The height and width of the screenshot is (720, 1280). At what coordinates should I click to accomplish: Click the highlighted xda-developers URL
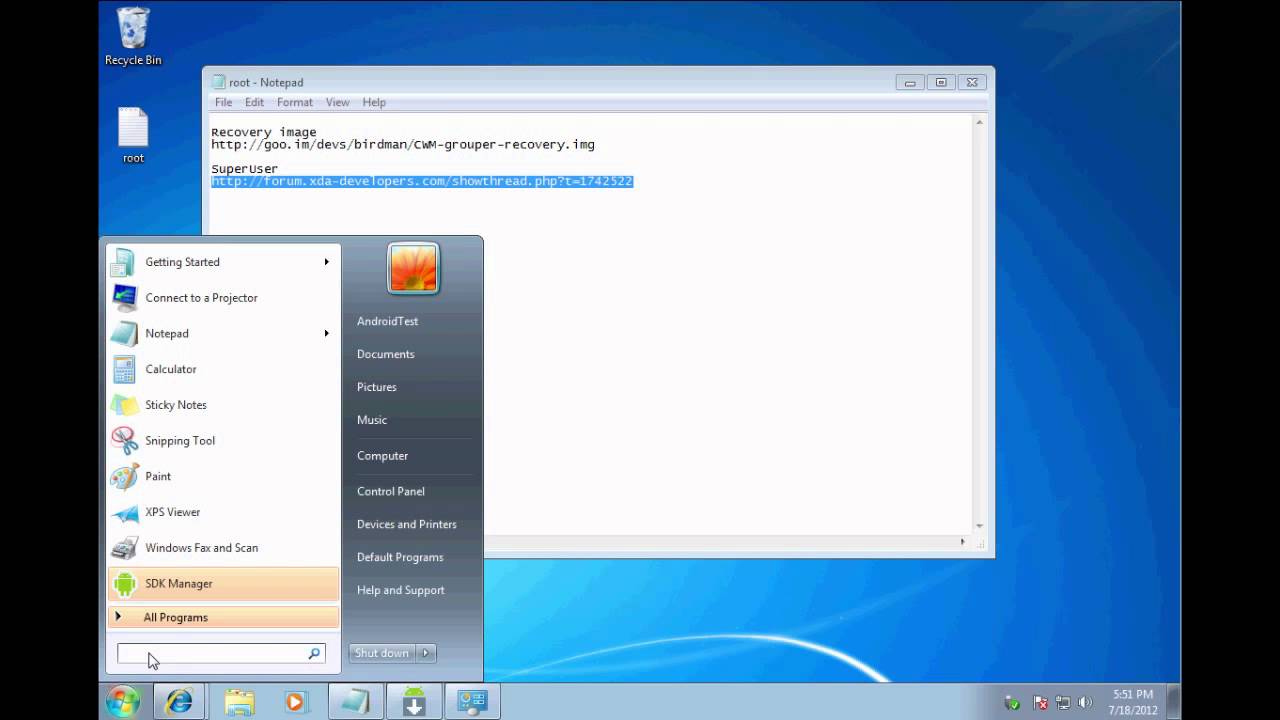(422, 181)
